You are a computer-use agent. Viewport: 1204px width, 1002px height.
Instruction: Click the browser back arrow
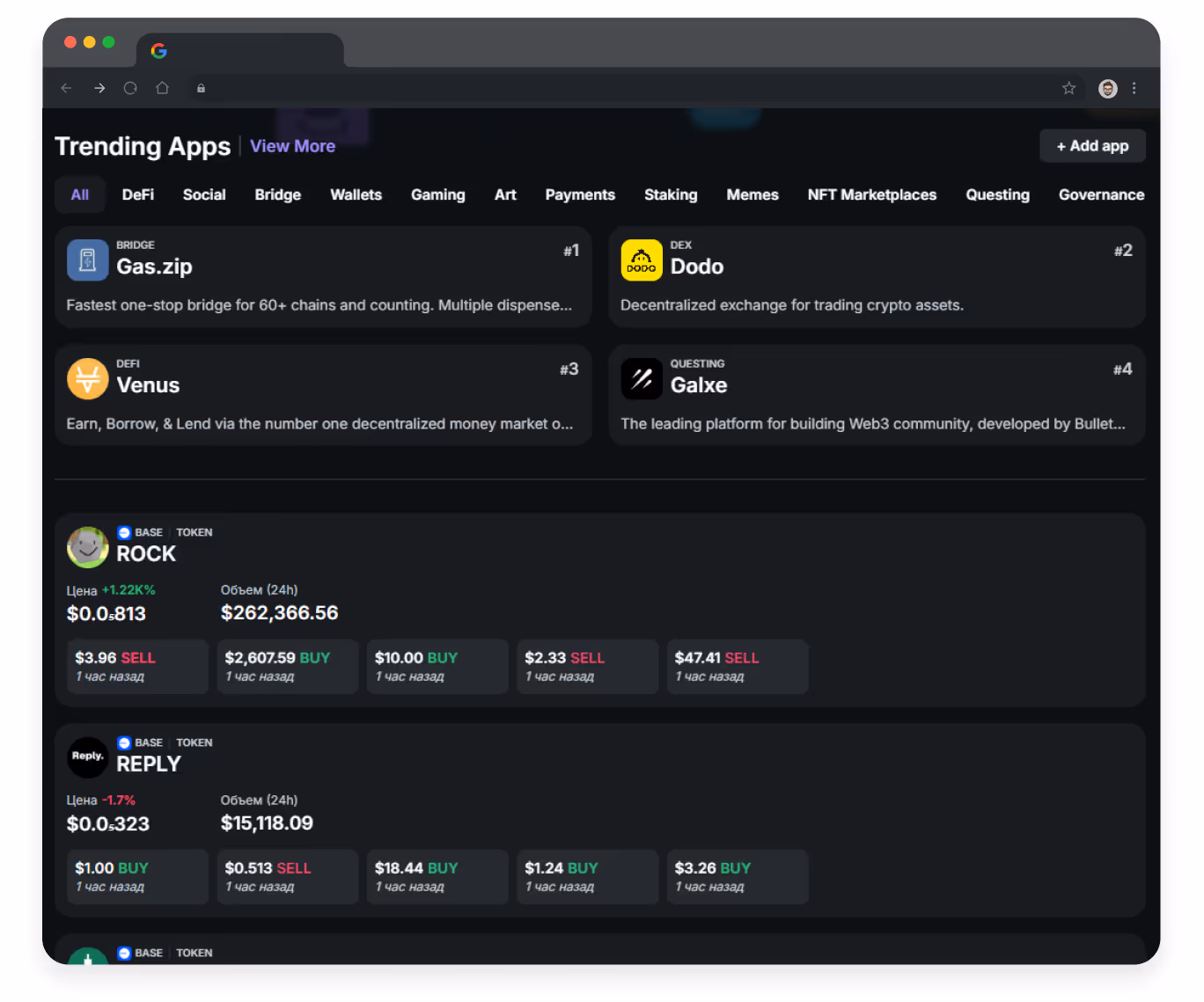coord(66,88)
